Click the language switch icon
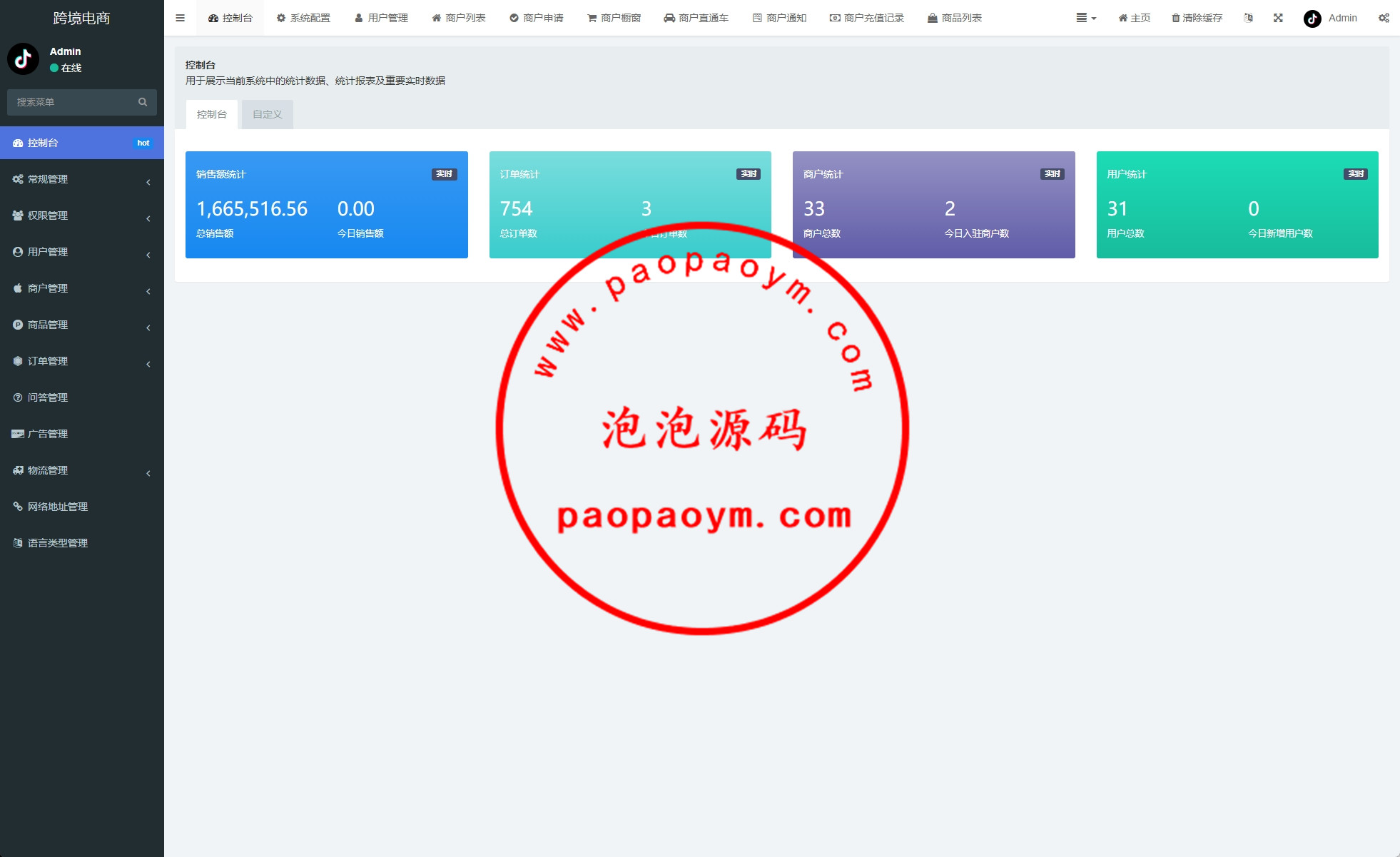 coord(1248,18)
